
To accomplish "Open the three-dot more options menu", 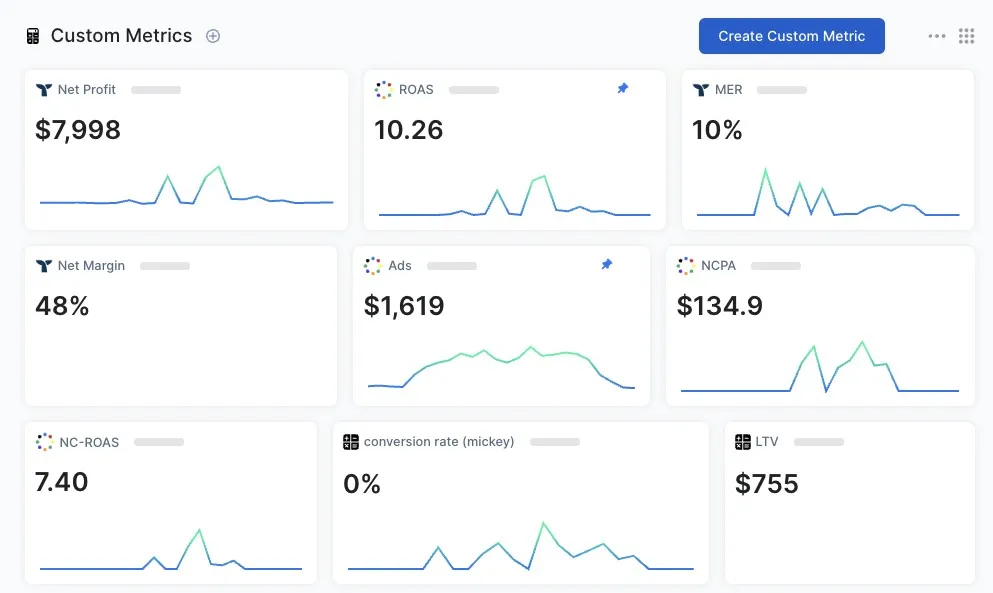I will tap(937, 36).
